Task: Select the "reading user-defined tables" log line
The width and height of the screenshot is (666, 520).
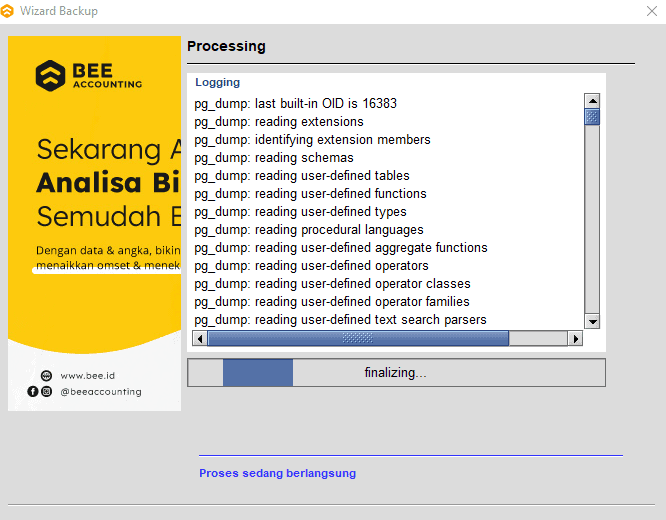Action: [301, 176]
